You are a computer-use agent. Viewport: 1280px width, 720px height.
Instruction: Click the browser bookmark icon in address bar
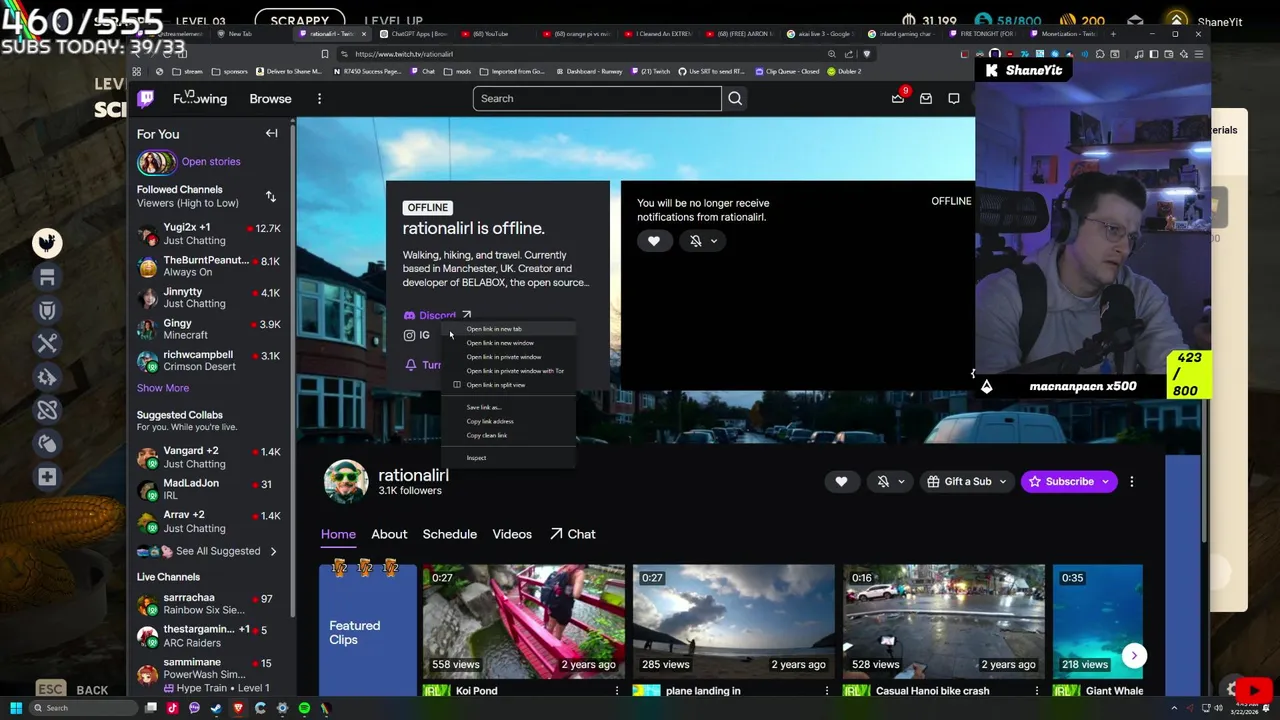coord(324,54)
